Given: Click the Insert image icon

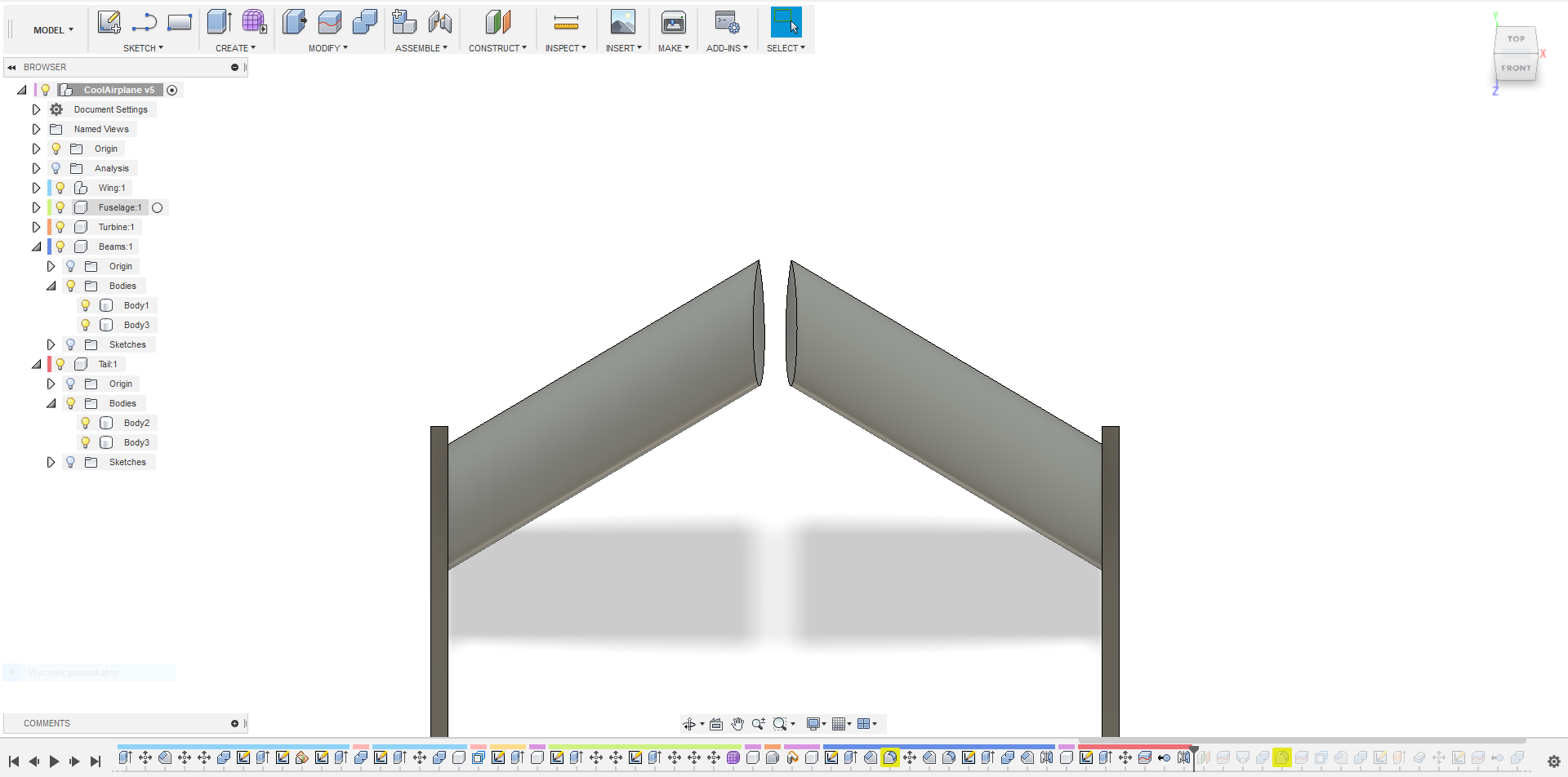Looking at the screenshot, I should click(623, 22).
